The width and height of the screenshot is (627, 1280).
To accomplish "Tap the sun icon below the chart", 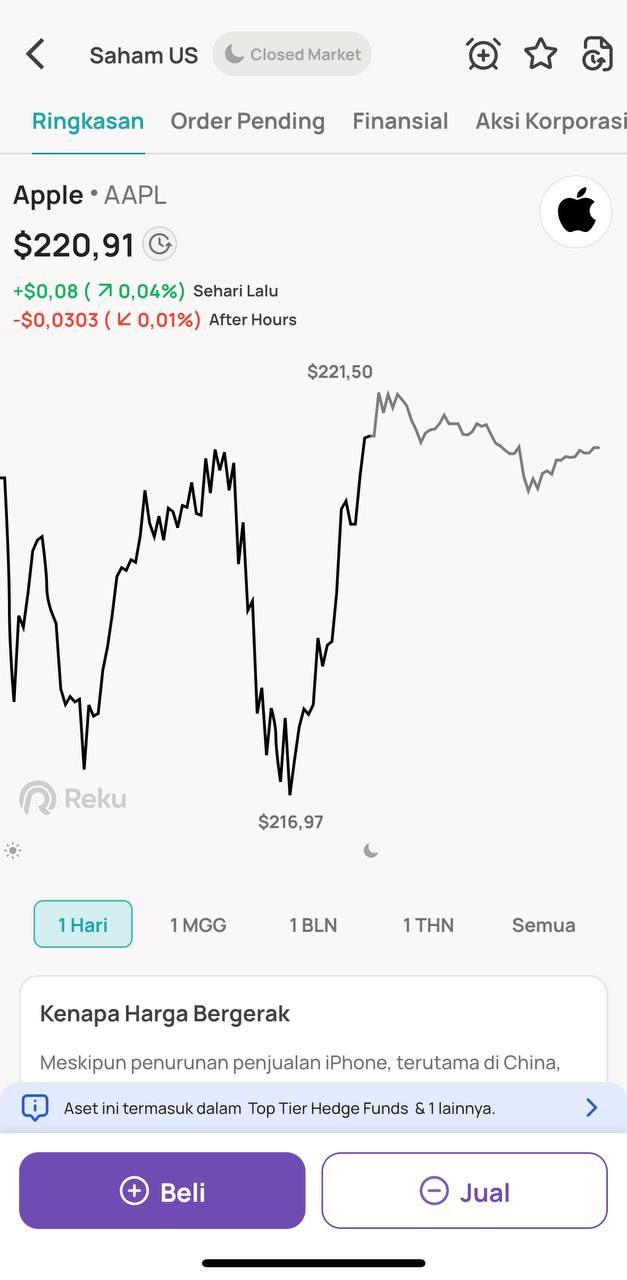I will pyautogui.click(x=13, y=851).
